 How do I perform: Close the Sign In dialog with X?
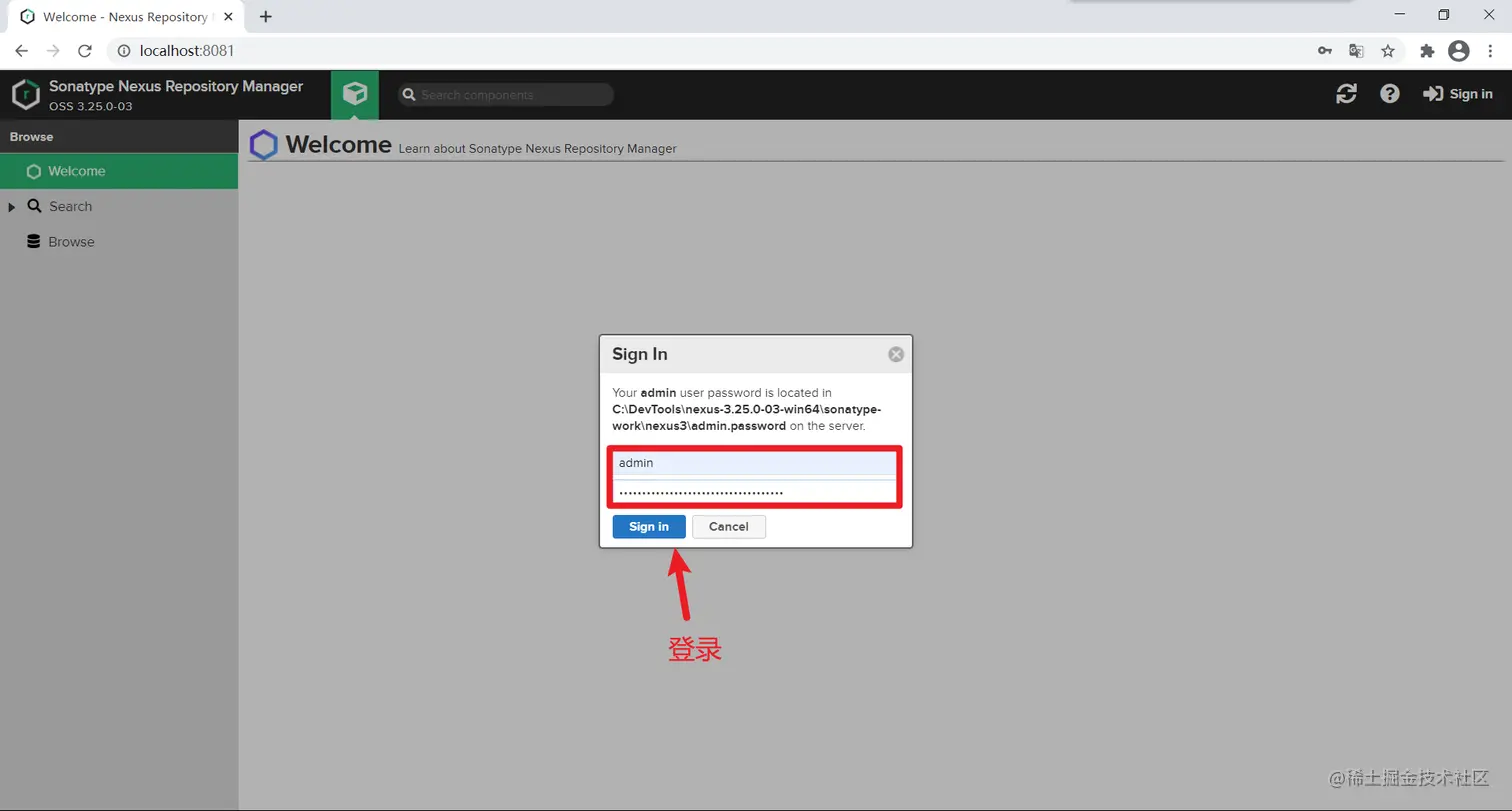896,354
